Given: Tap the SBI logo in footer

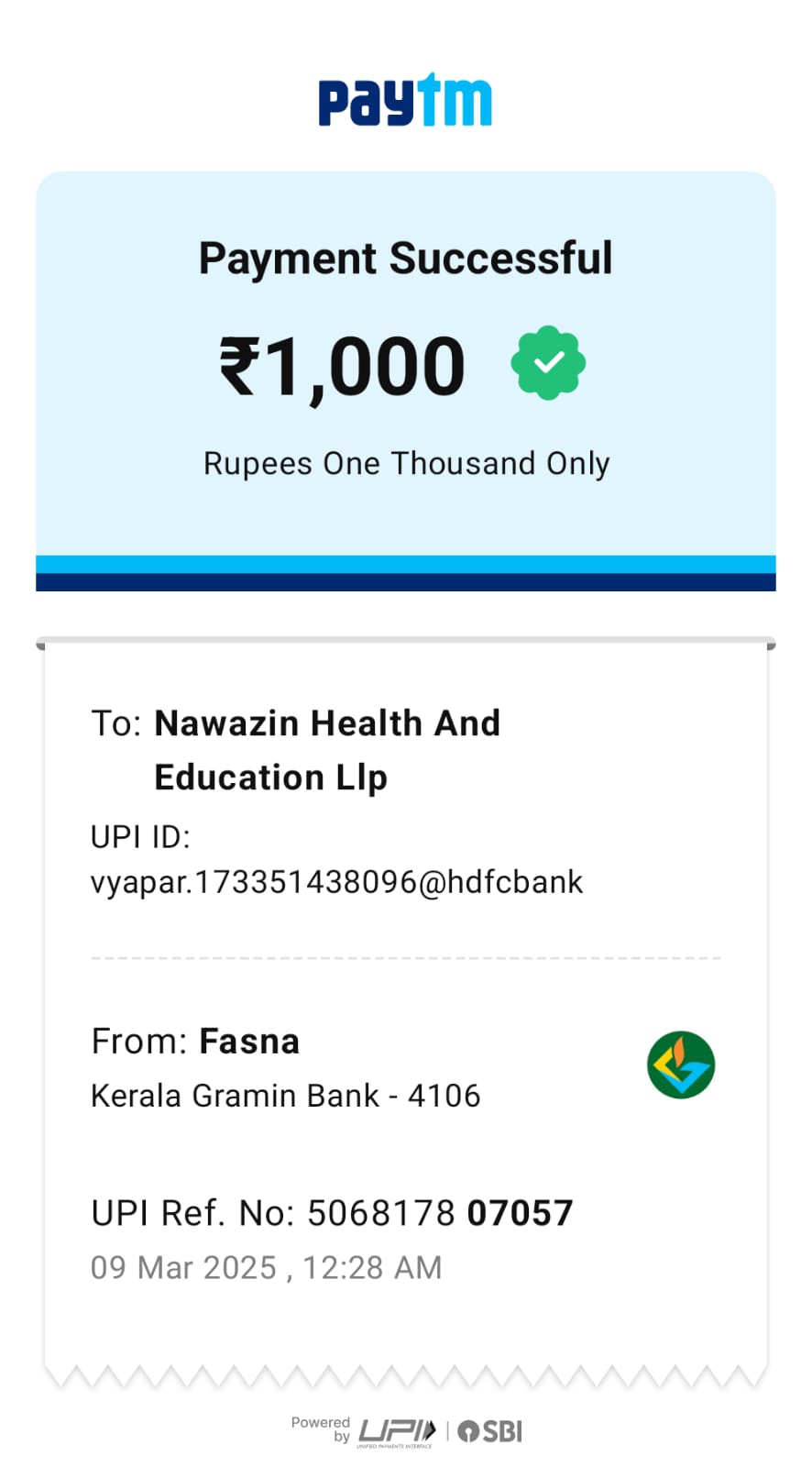Looking at the screenshot, I should coord(490,1431).
